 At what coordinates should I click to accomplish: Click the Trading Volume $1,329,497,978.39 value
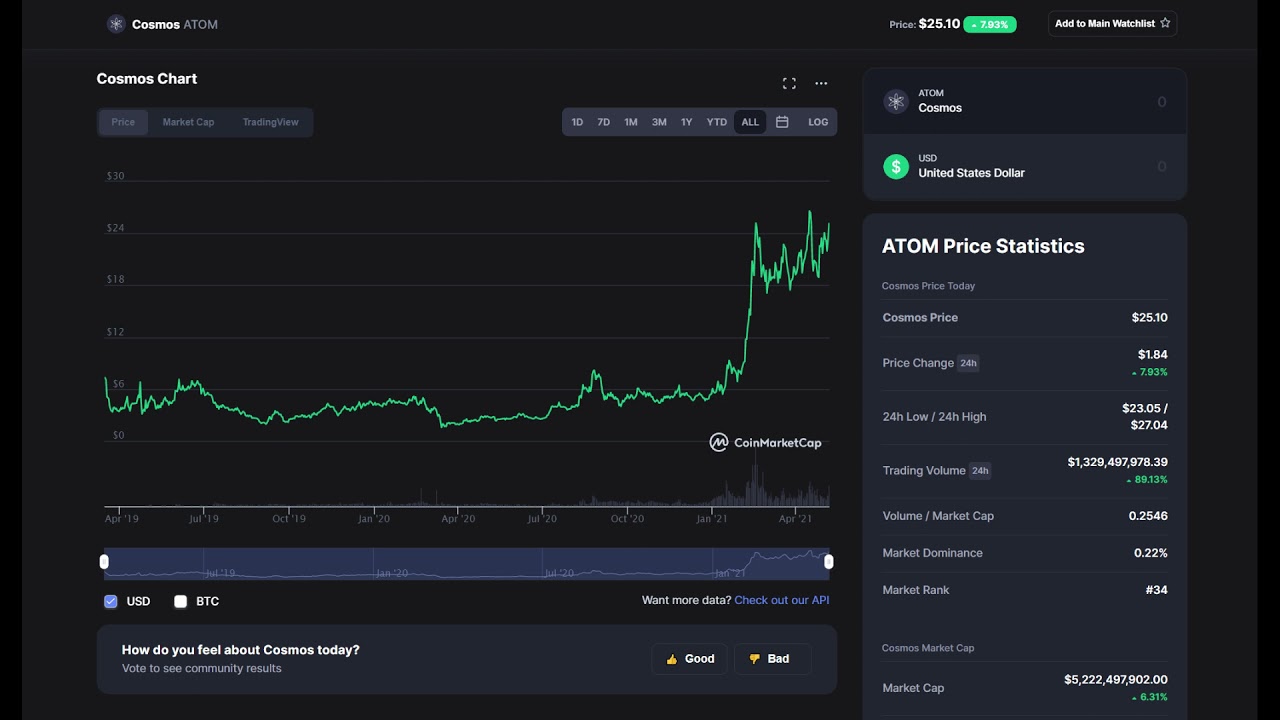click(1117, 462)
